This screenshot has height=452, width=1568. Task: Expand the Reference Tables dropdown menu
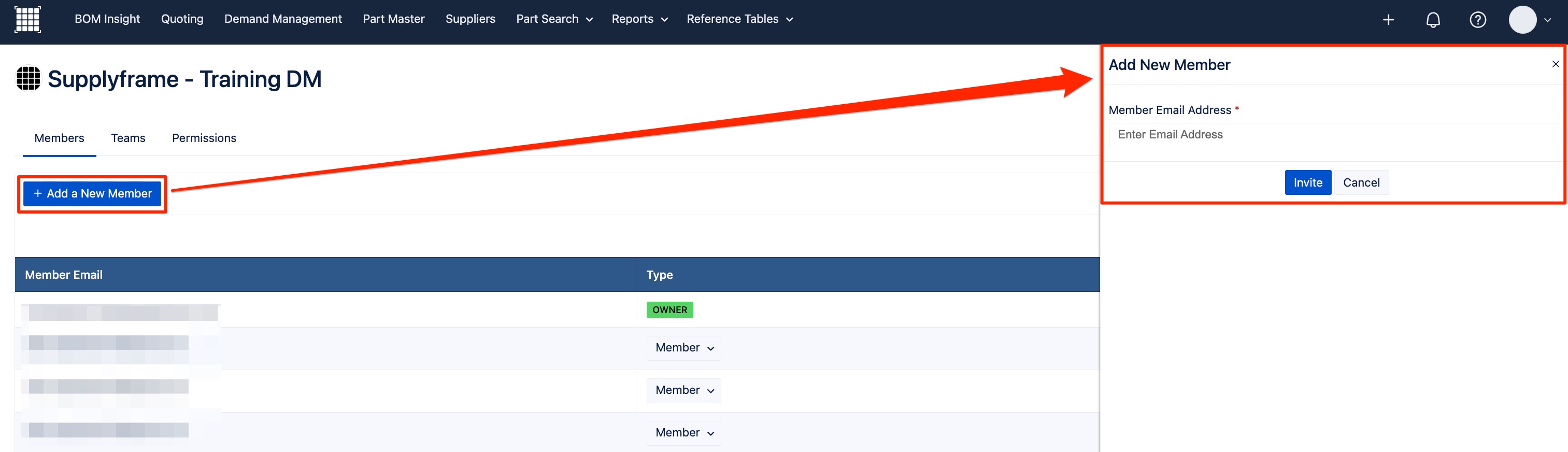coord(740,19)
